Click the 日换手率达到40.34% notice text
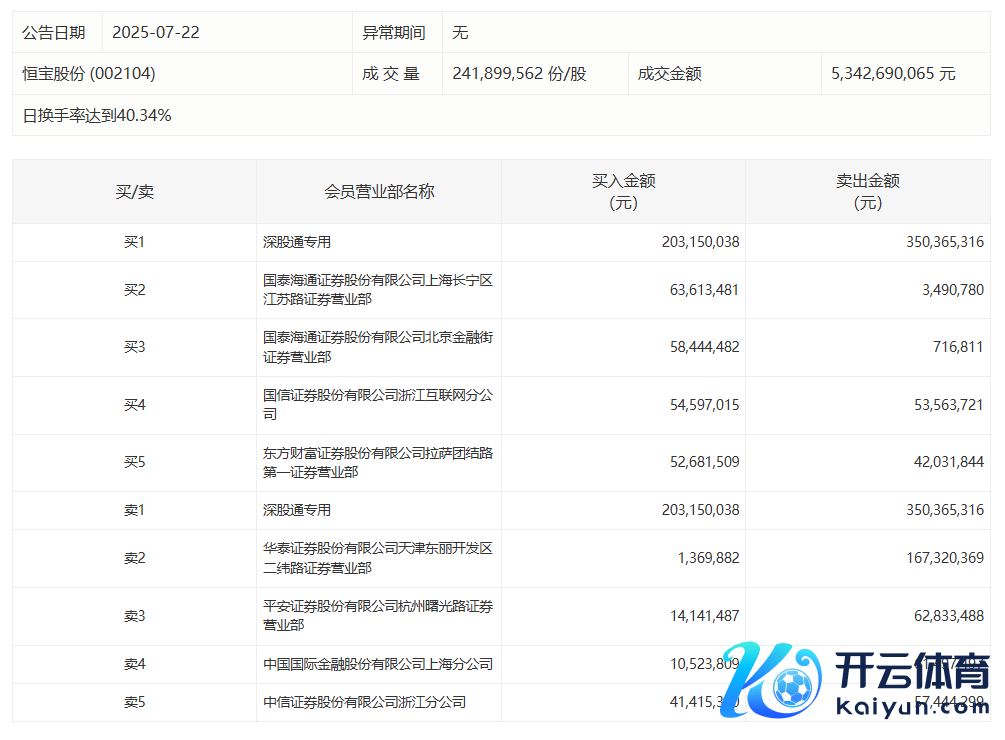The width and height of the screenshot is (1005, 740). pos(97,116)
